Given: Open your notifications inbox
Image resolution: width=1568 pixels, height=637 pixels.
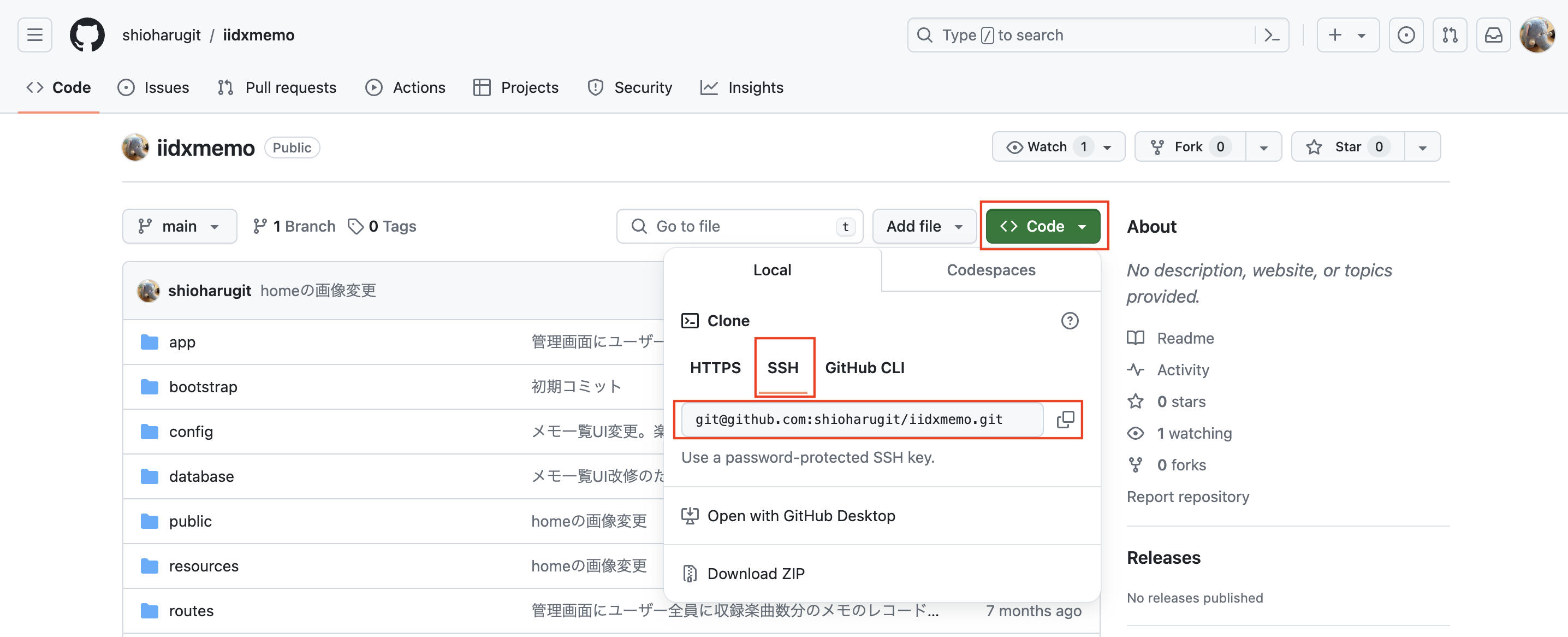Looking at the screenshot, I should [x=1494, y=35].
